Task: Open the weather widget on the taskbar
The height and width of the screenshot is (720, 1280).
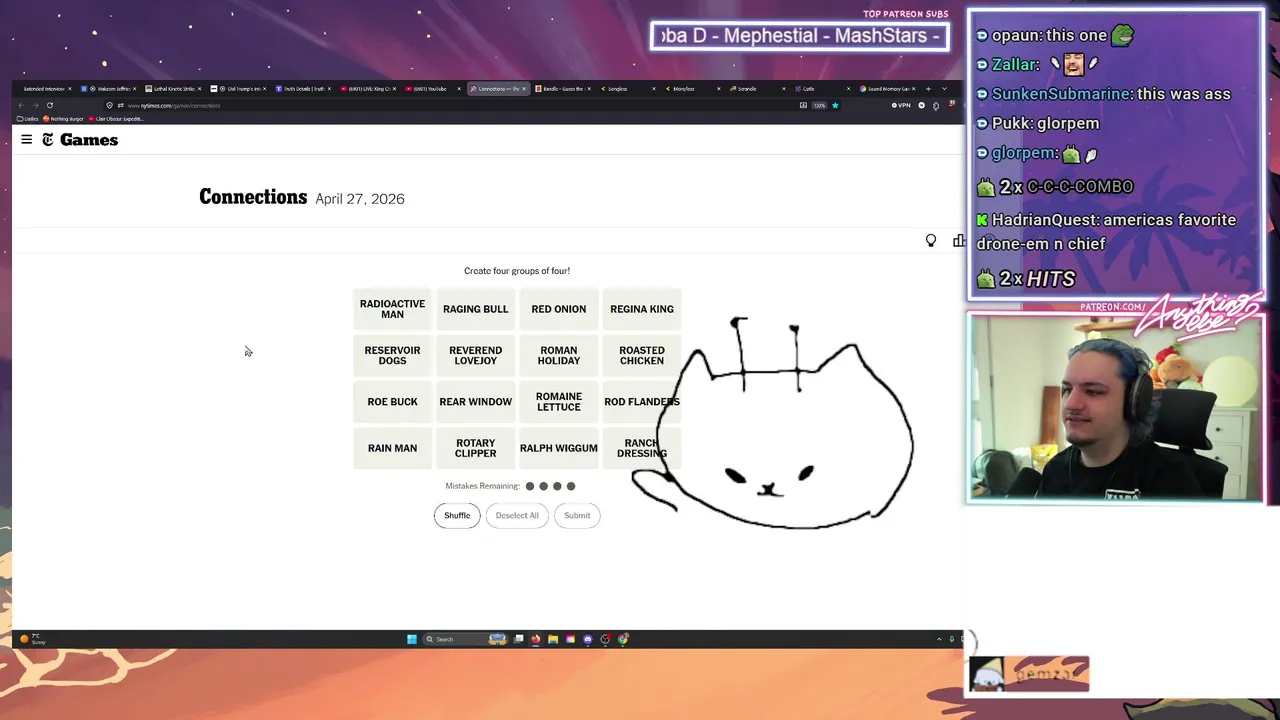Action: click(33, 639)
